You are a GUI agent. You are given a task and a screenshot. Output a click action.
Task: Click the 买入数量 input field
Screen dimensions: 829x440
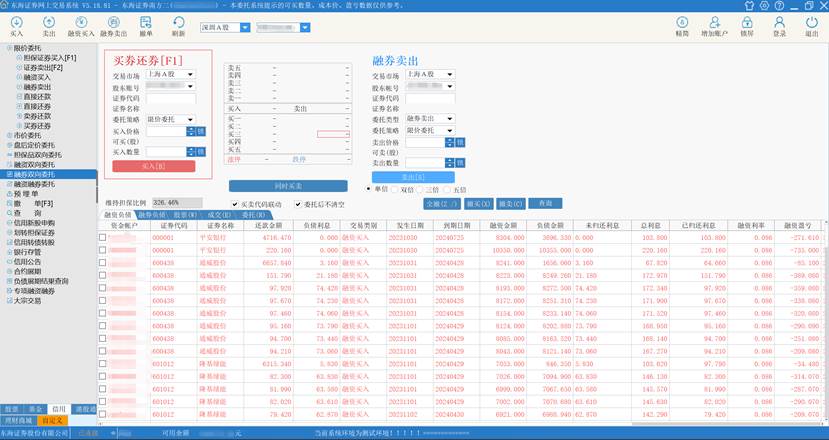[x=166, y=152]
